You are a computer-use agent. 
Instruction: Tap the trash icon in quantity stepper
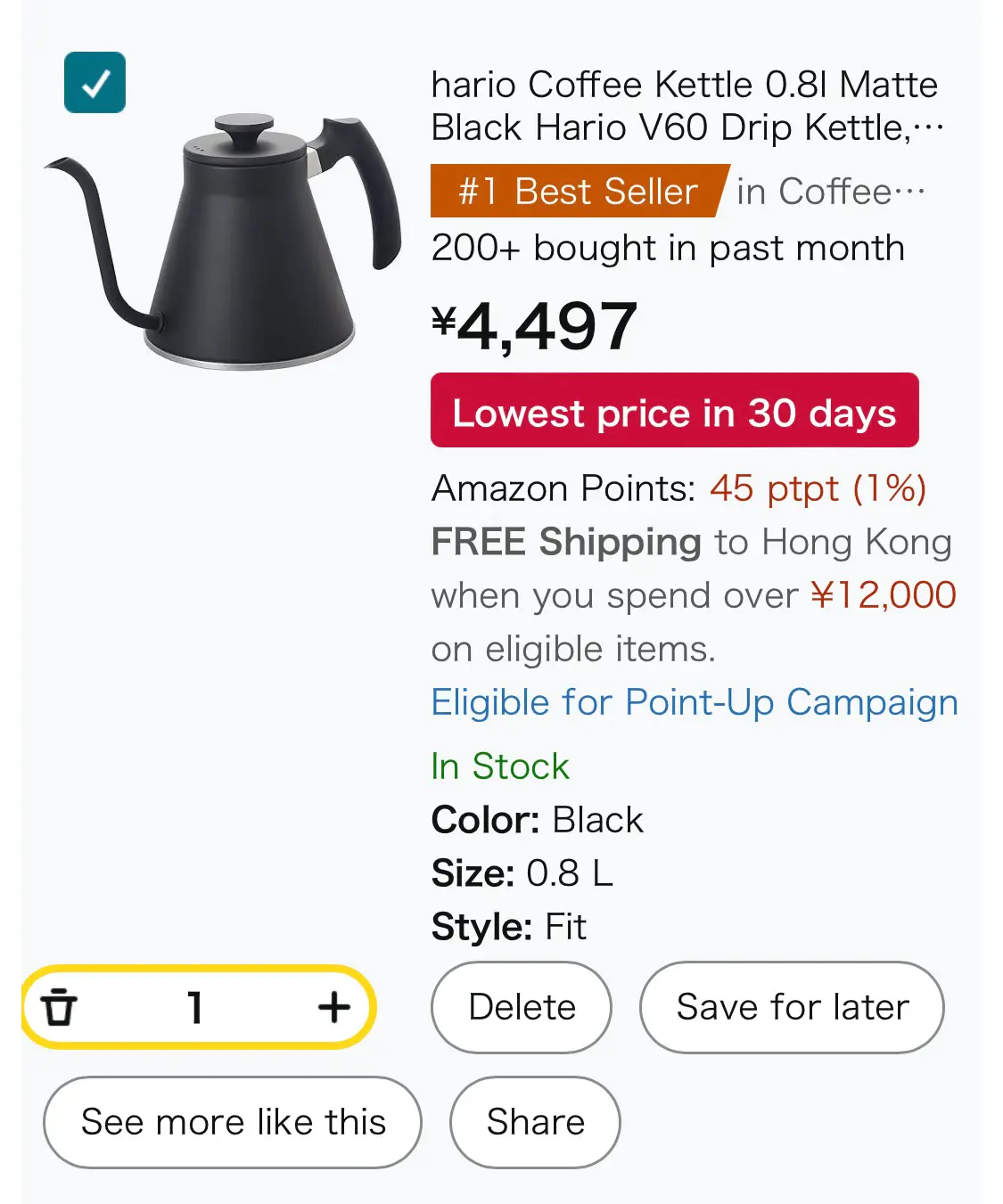(x=60, y=1007)
